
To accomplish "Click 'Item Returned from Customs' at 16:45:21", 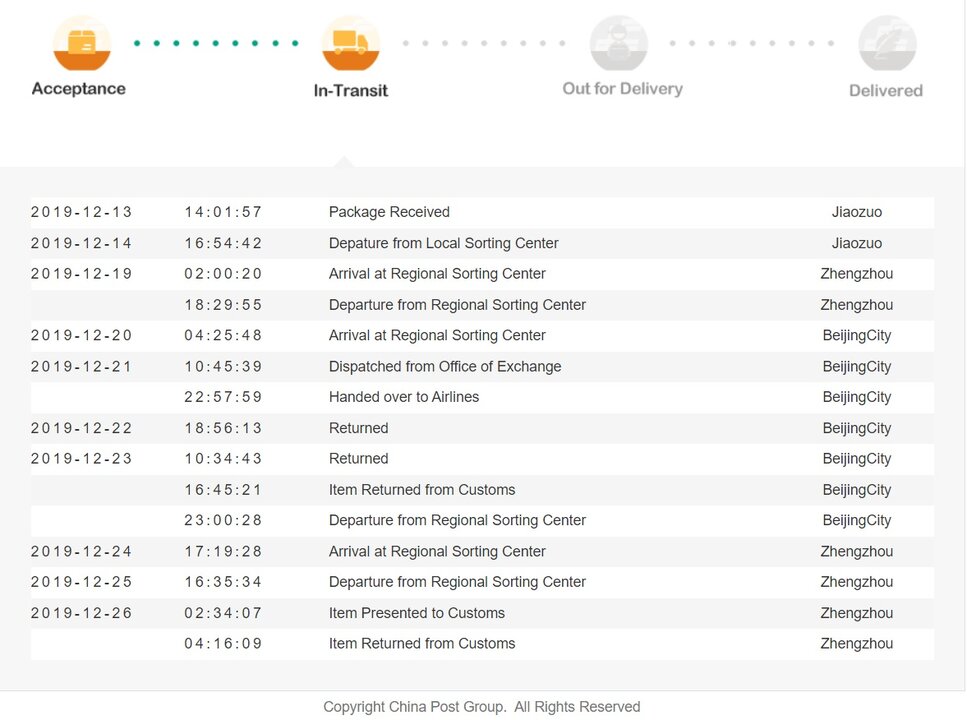I will click(x=422, y=490).
